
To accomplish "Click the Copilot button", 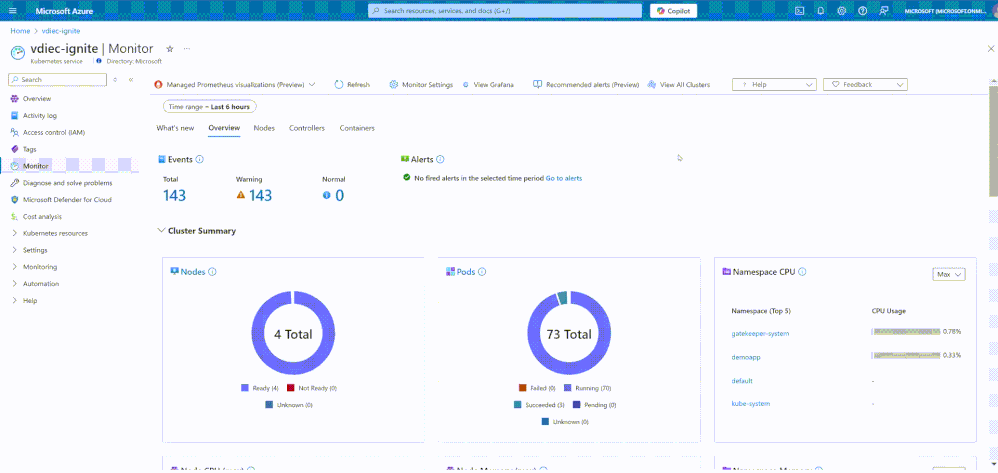I will [x=673, y=11].
